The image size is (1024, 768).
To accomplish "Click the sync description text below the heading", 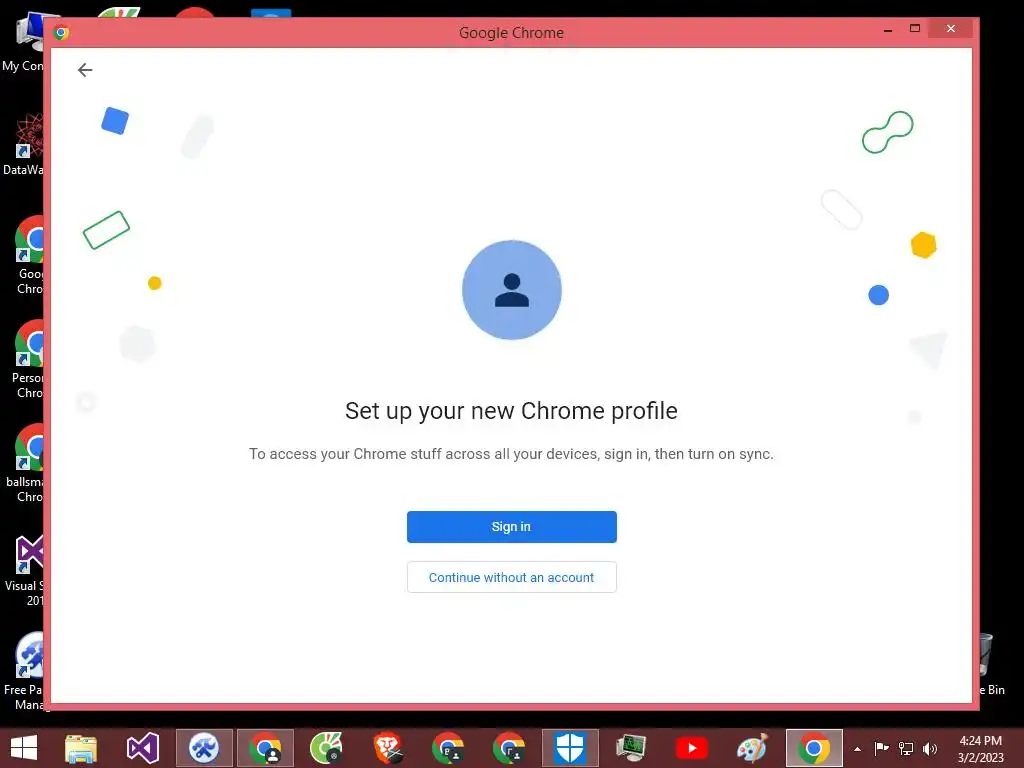I will [x=511, y=454].
